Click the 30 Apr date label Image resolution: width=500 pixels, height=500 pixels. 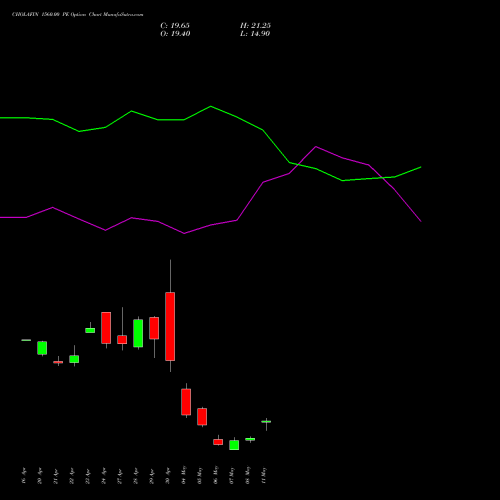click(x=168, y=476)
